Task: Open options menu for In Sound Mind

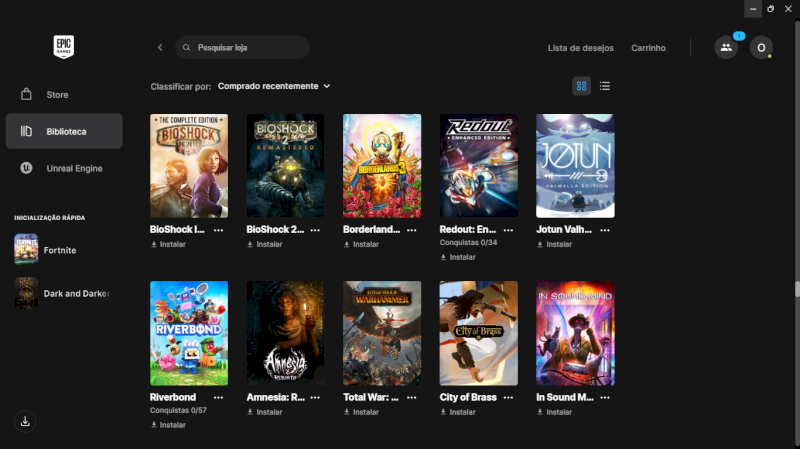Action: click(605, 397)
